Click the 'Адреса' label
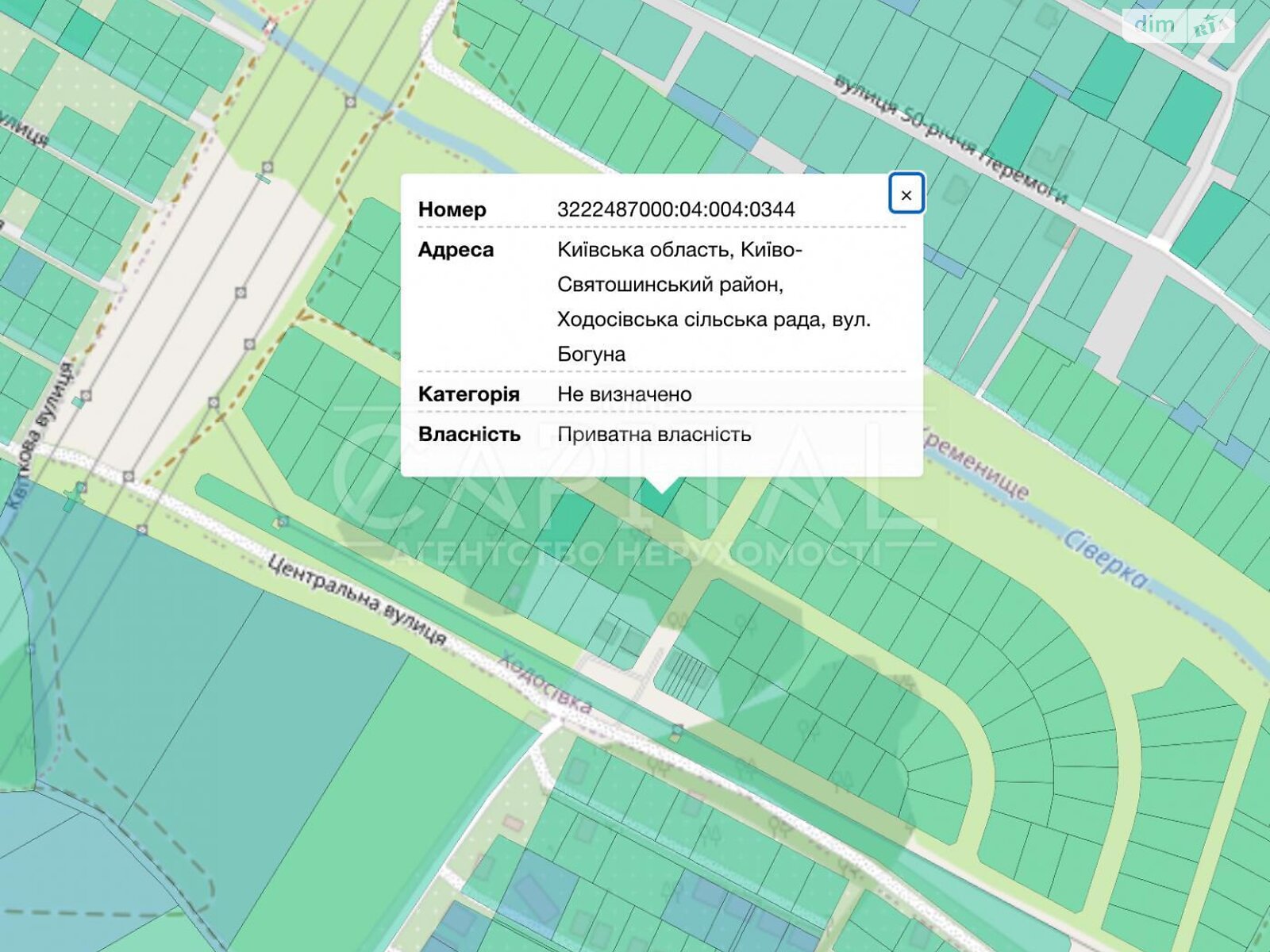The image size is (1270, 952). pyautogui.click(x=456, y=250)
